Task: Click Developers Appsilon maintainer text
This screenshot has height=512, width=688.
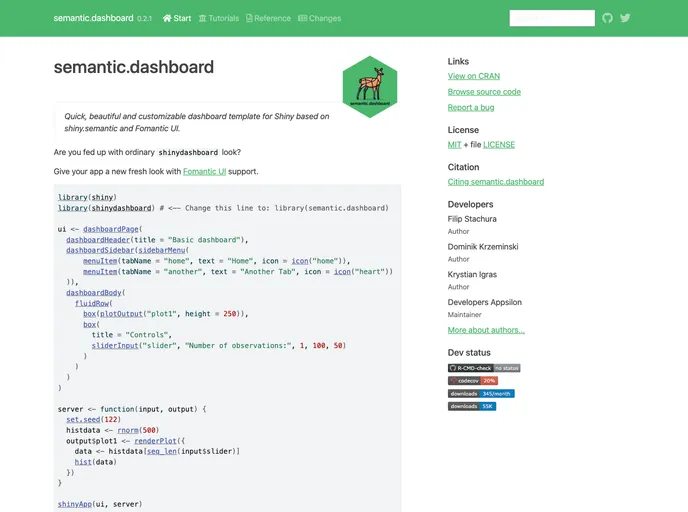Action: [x=485, y=302]
